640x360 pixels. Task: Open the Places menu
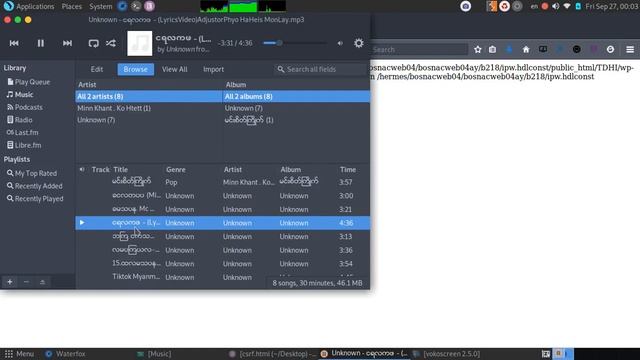point(72,6)
